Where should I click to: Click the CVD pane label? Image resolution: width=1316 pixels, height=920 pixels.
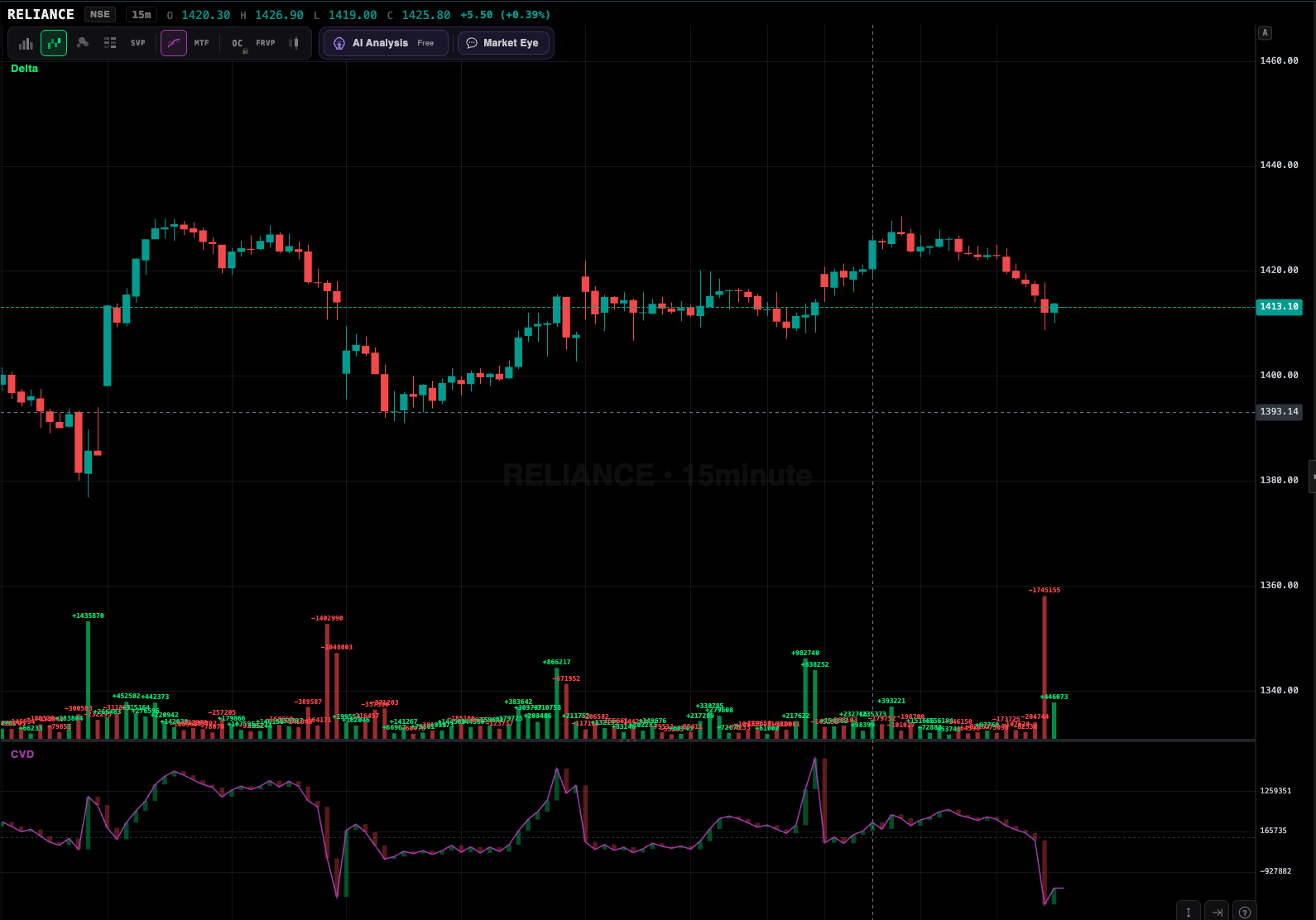point(22,755)
